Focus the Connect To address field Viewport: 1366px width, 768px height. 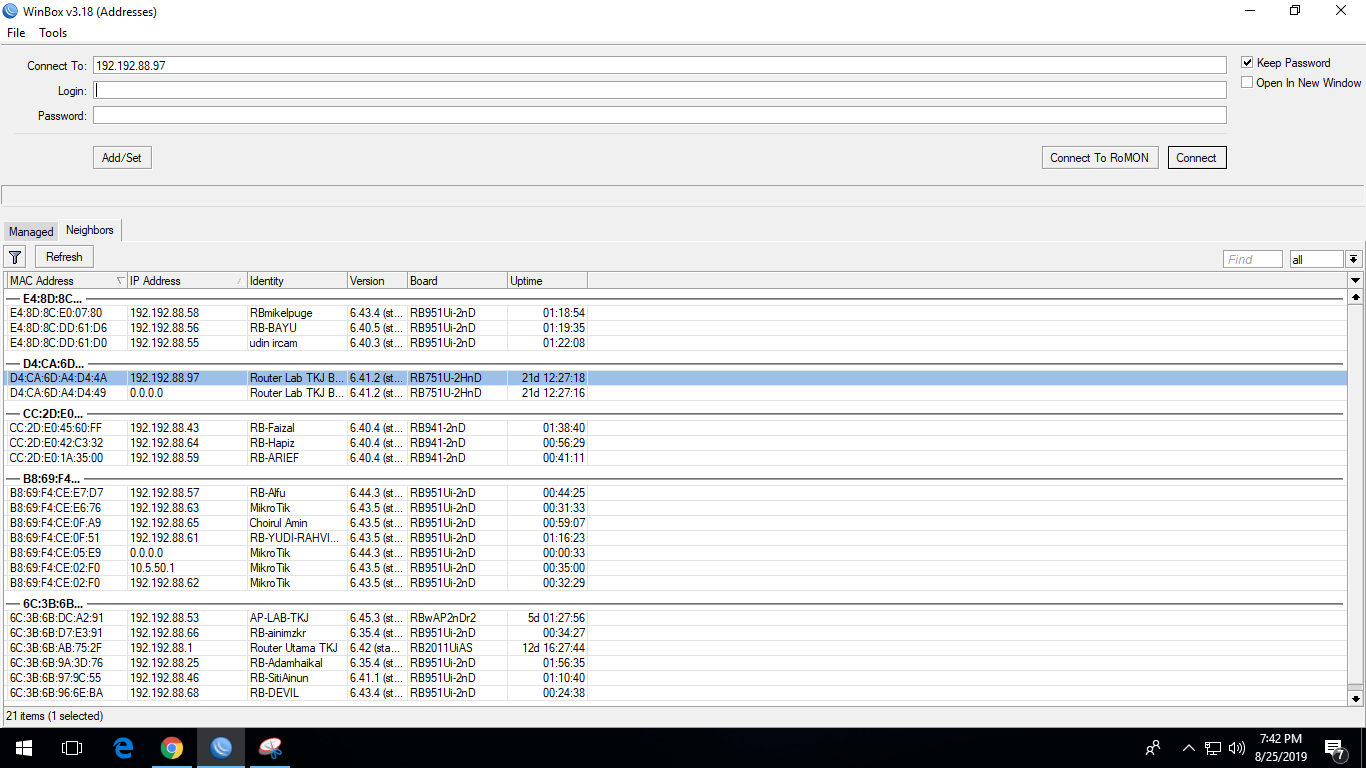[x=660, y=65]
